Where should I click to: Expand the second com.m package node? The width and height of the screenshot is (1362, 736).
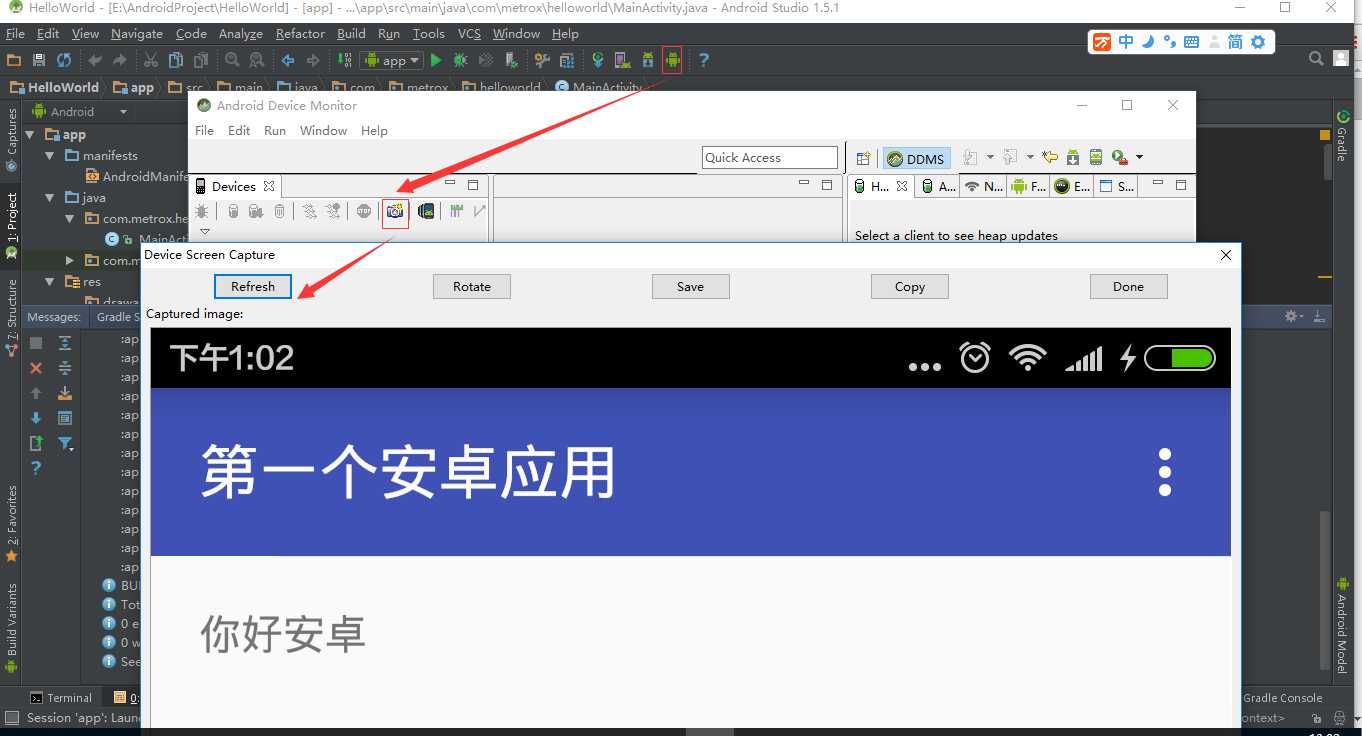70,260
